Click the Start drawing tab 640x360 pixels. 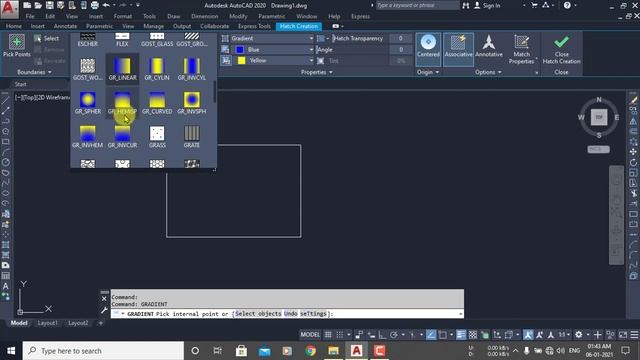pyautogui.click(x=20, y=84)
